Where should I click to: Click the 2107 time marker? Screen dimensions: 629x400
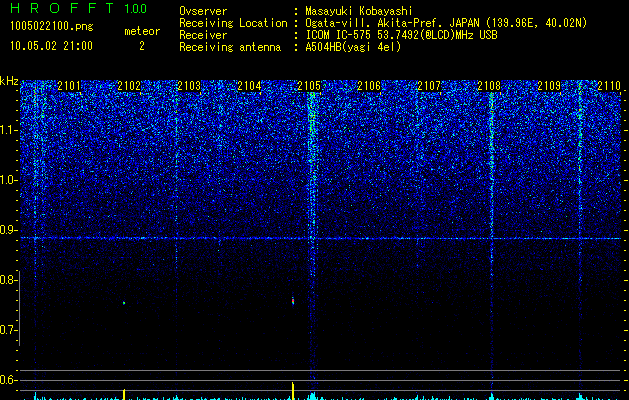(429, 86)
